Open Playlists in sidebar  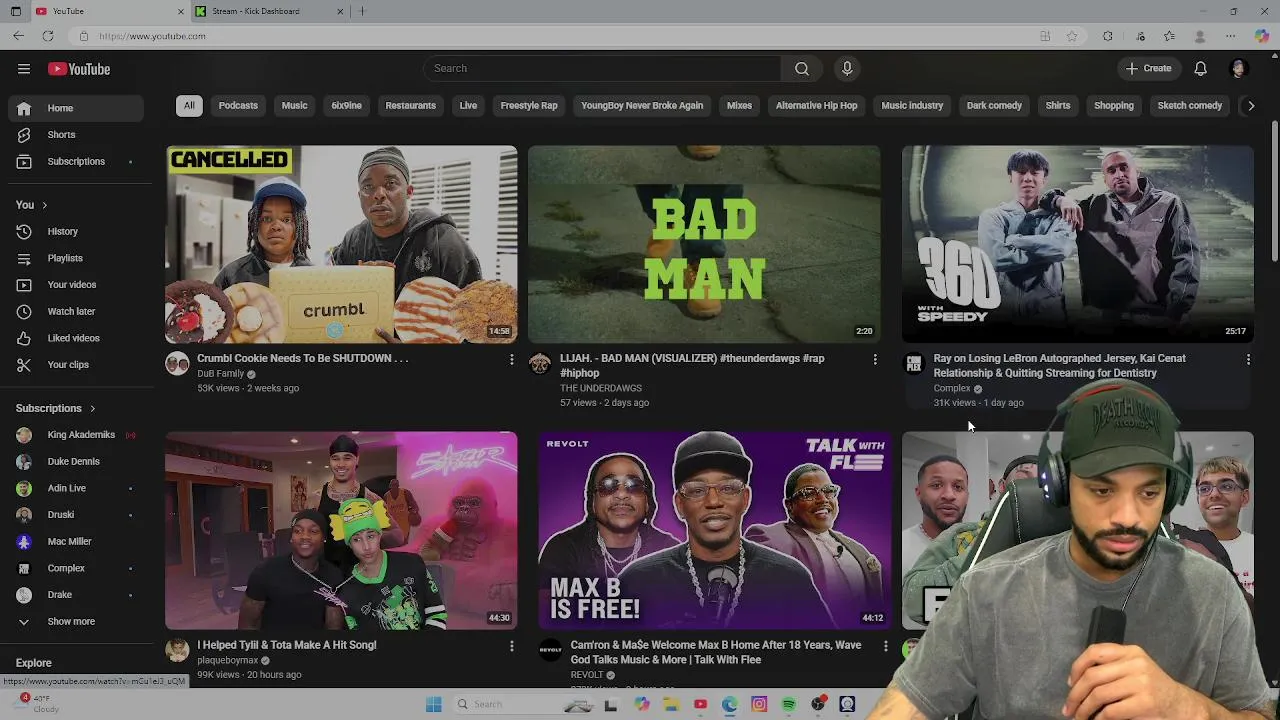[x=76, y=258]
